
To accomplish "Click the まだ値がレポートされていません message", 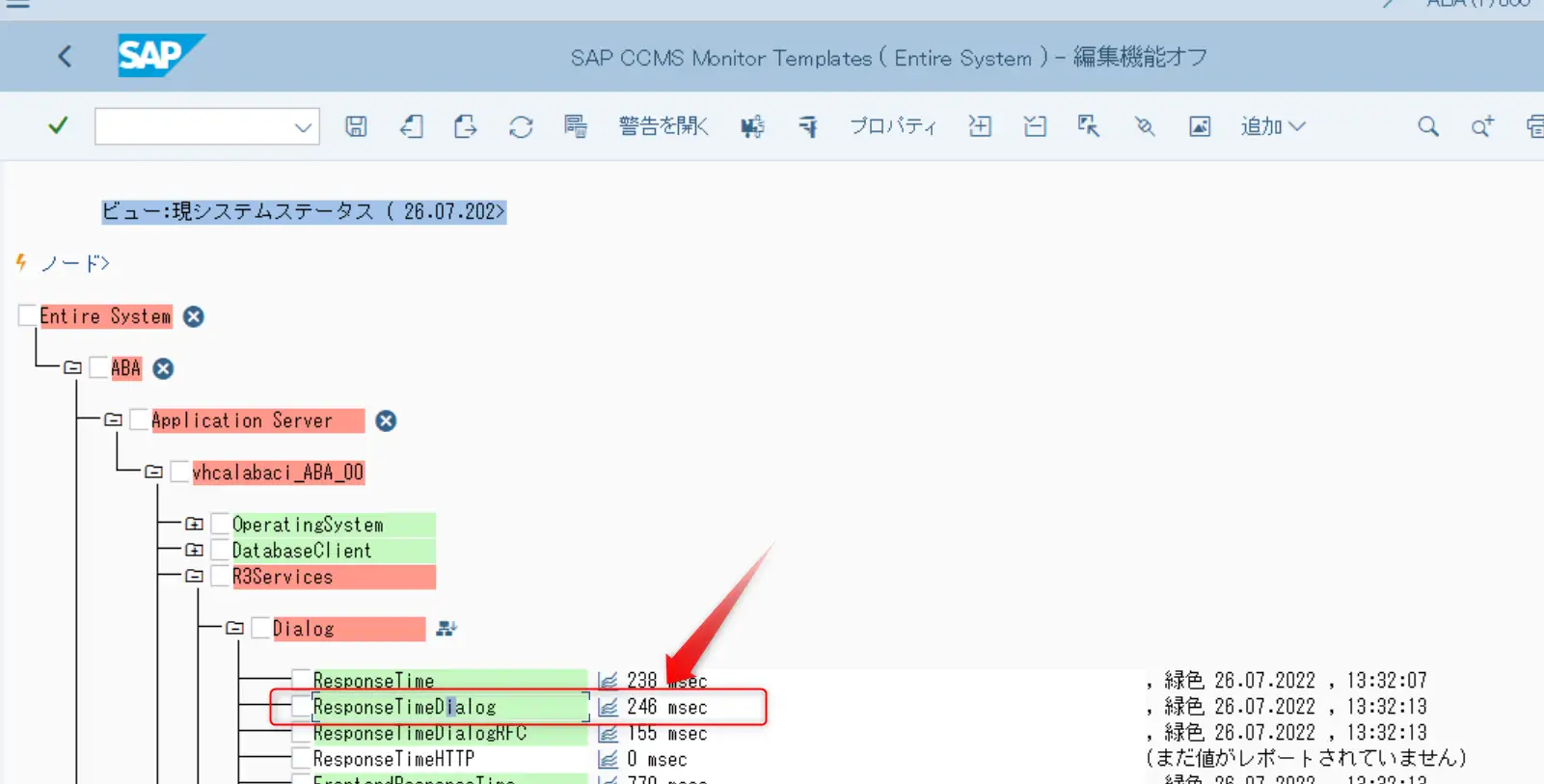I will tap(1306, 758).
